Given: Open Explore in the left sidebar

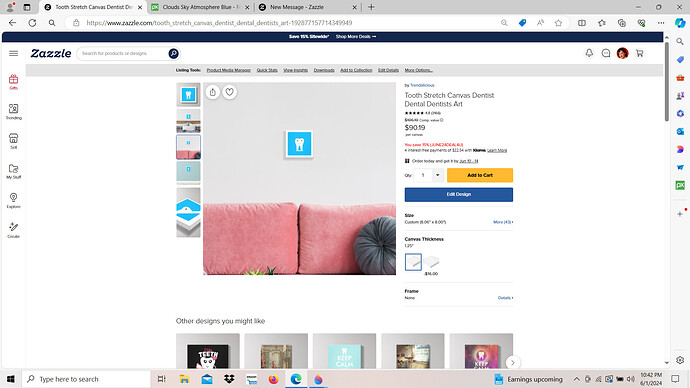Looking at the screenshot, I should [13, 200].
